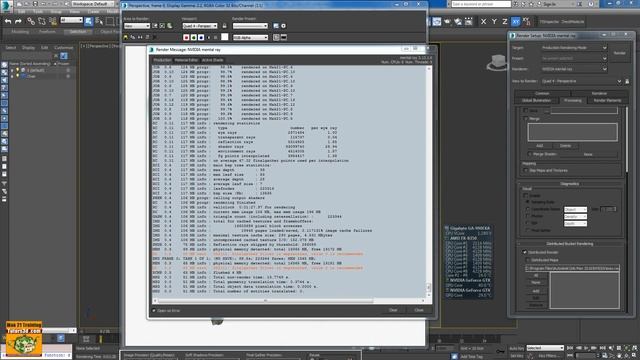Click Save Image icon in frame window
Viewport: 640px width, 360px height.
click(125, 37)
